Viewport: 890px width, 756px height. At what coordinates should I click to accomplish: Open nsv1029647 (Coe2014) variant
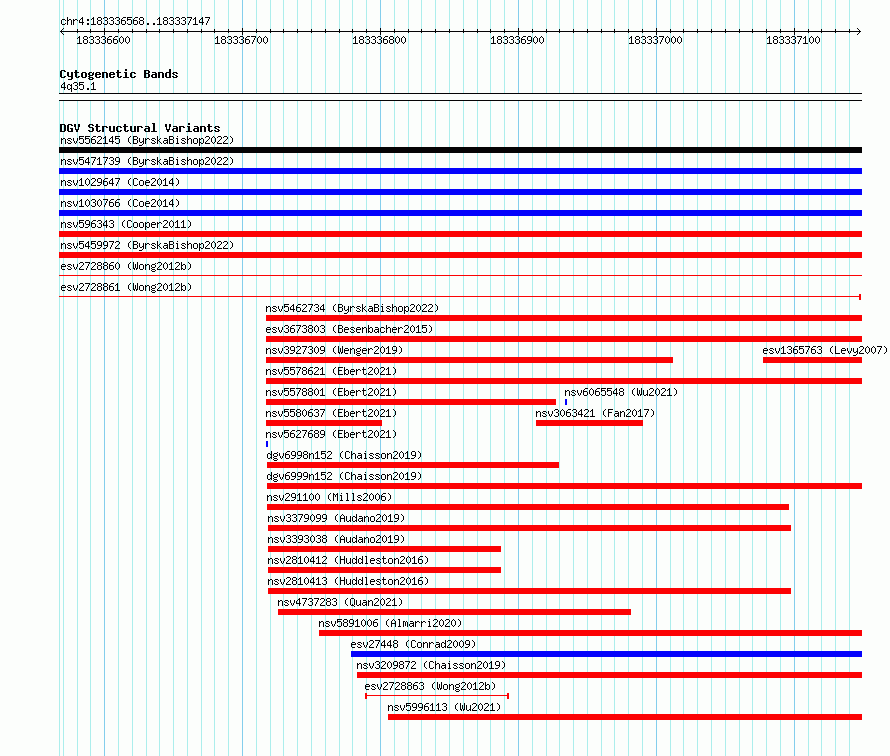coord(120,182)
